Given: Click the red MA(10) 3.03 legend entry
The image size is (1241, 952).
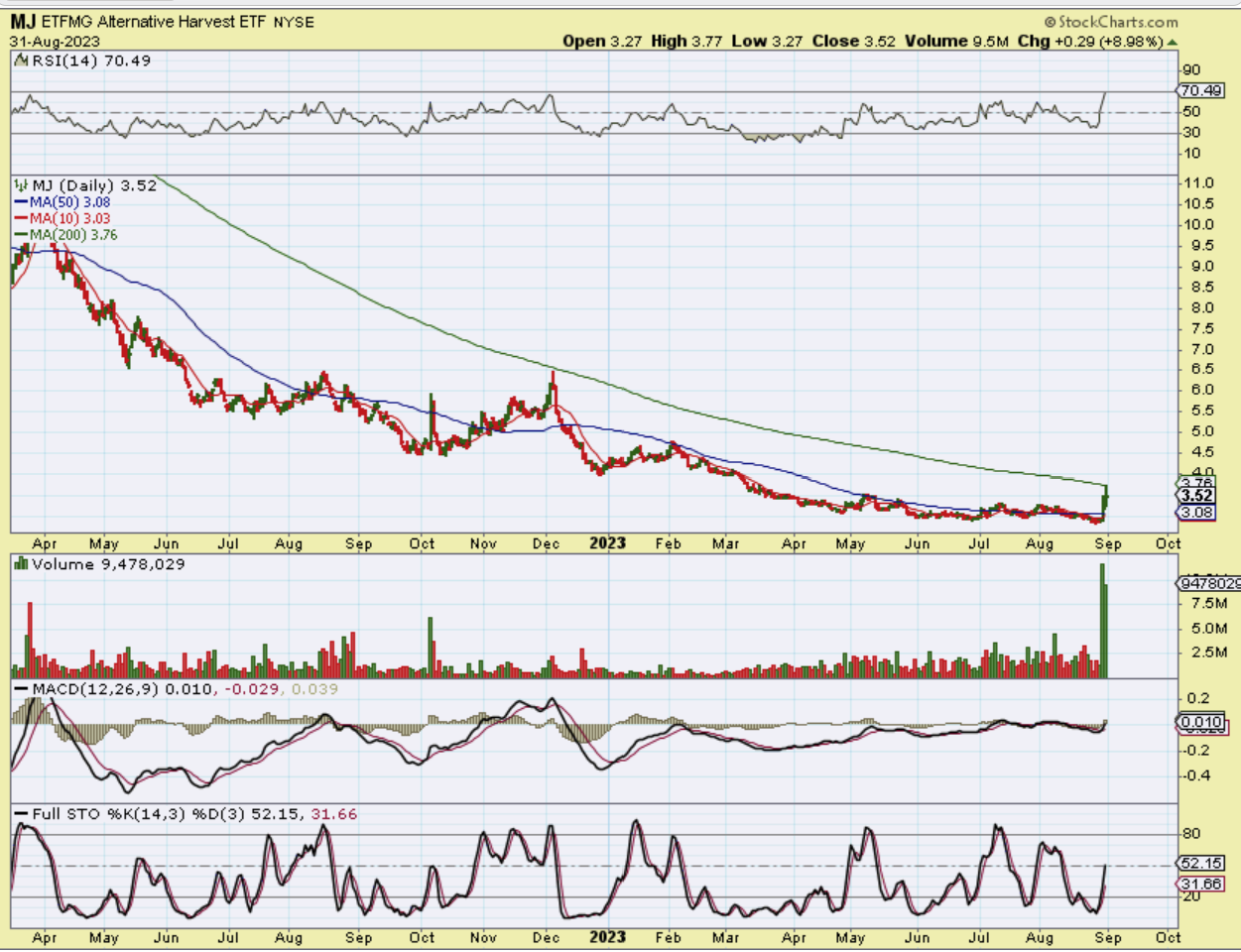Looking at the screenshot, I should tap(62, 218).
